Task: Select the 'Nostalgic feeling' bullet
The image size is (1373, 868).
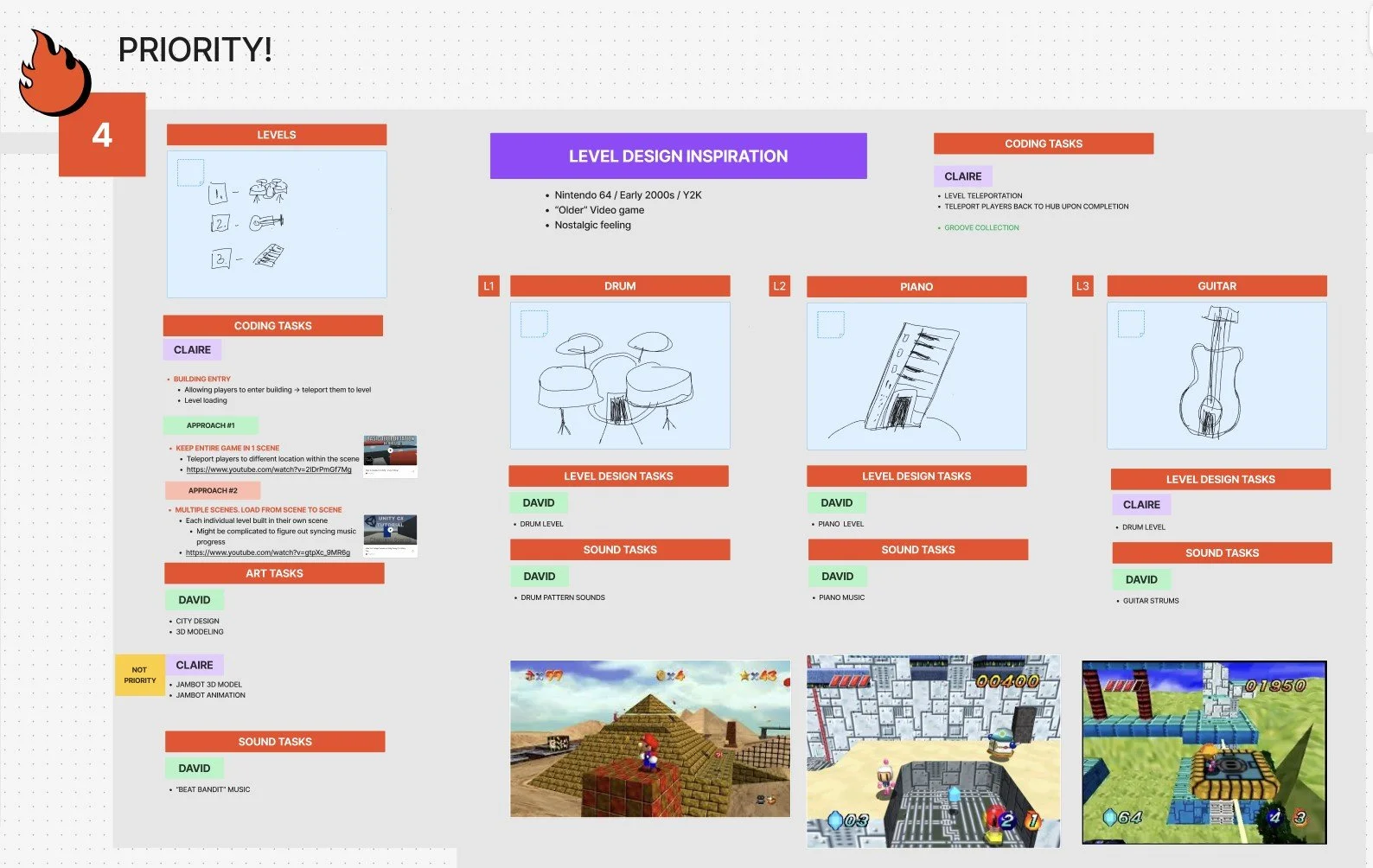Action: [x=593, y=225]
